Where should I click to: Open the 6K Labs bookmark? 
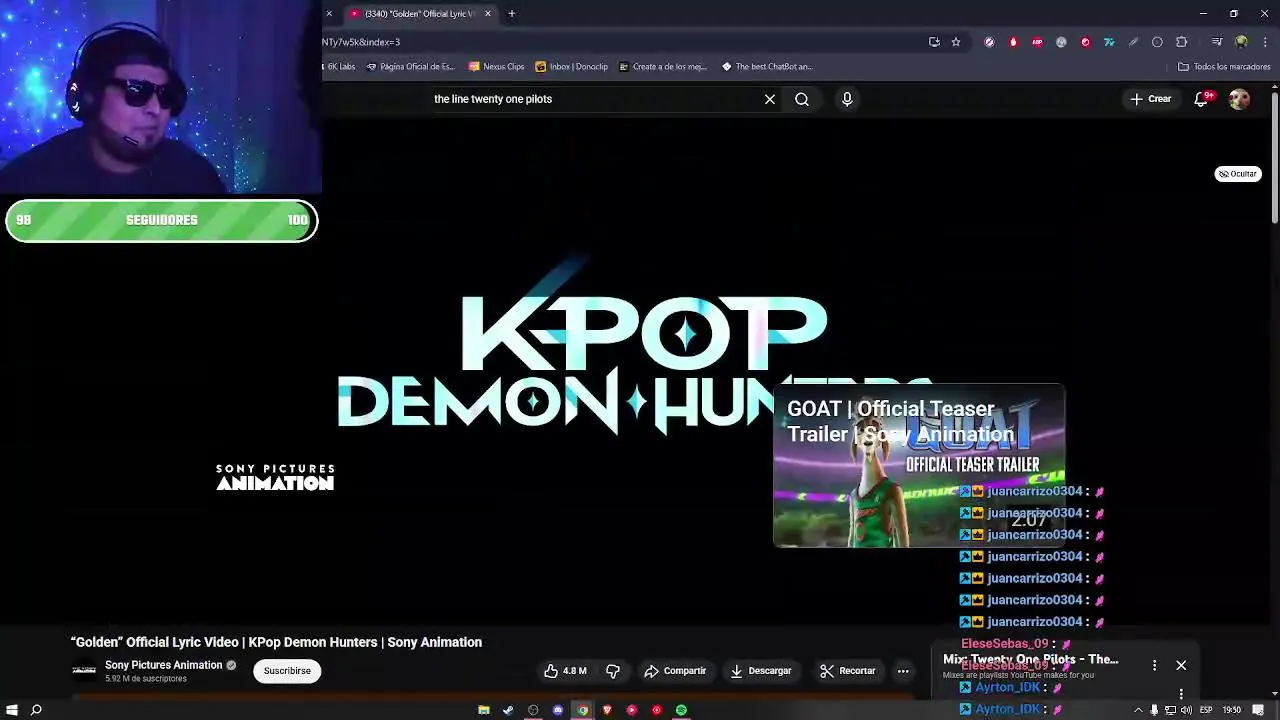[x=340, y=67]
